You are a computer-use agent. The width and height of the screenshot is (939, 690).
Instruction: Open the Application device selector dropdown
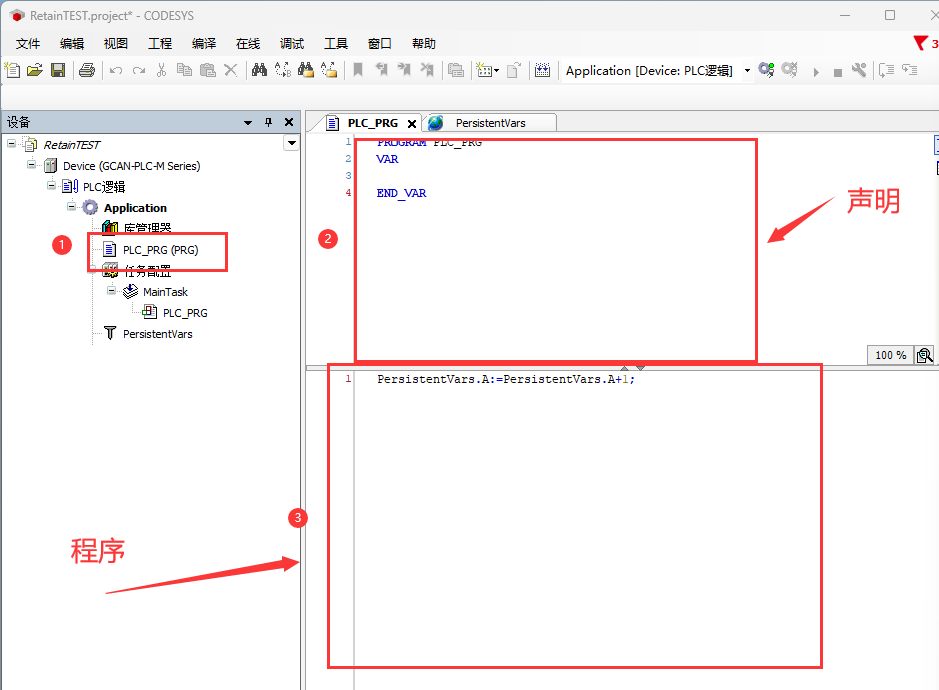click(747, 71)
